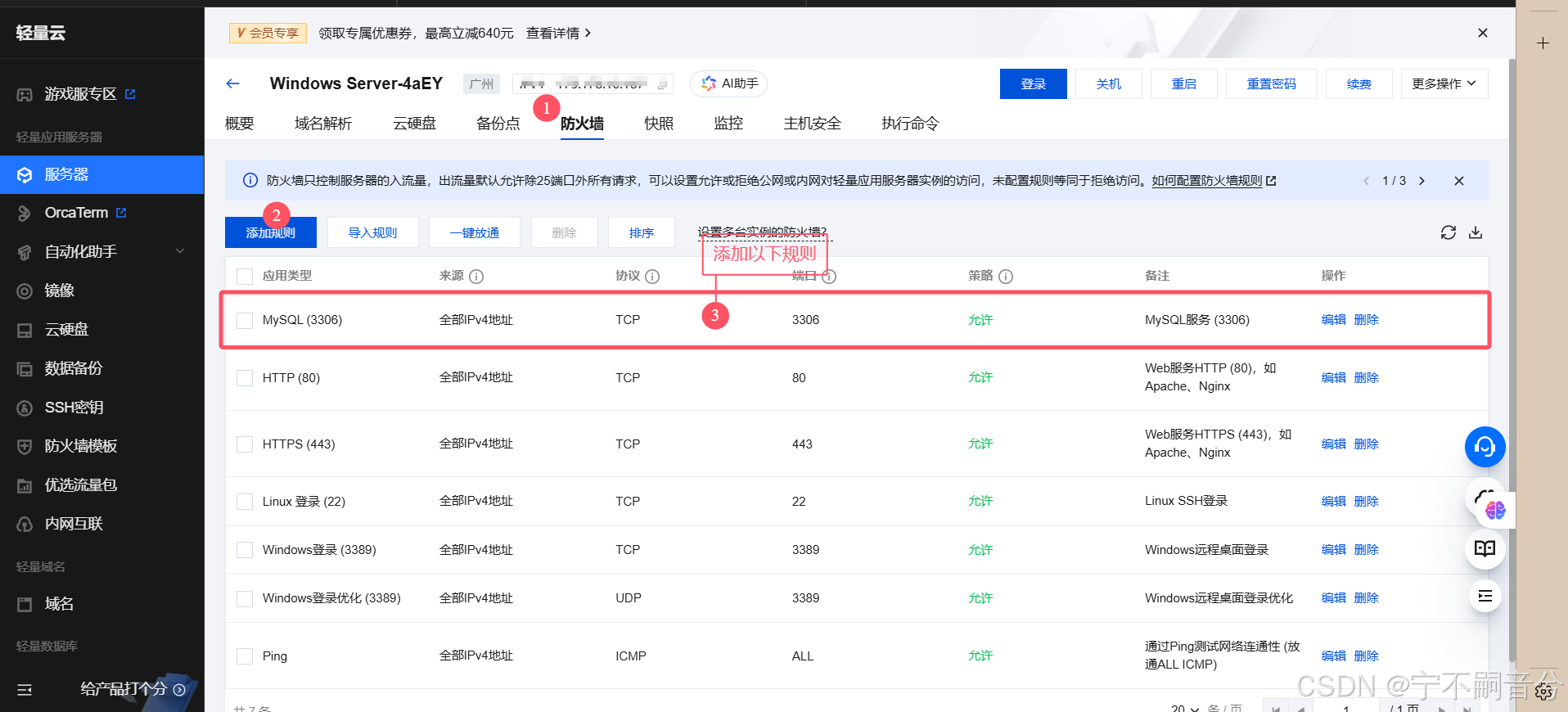
Task: Switch to the 执行命令 tab
Action: (x=910, y=124)
